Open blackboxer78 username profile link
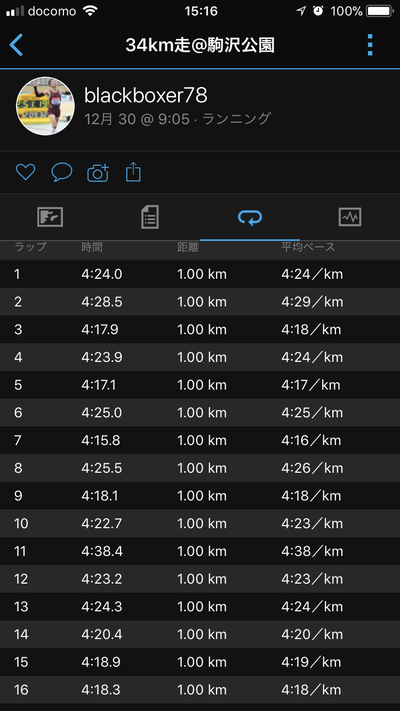This screenshot has height=711, width=400. 146,96
